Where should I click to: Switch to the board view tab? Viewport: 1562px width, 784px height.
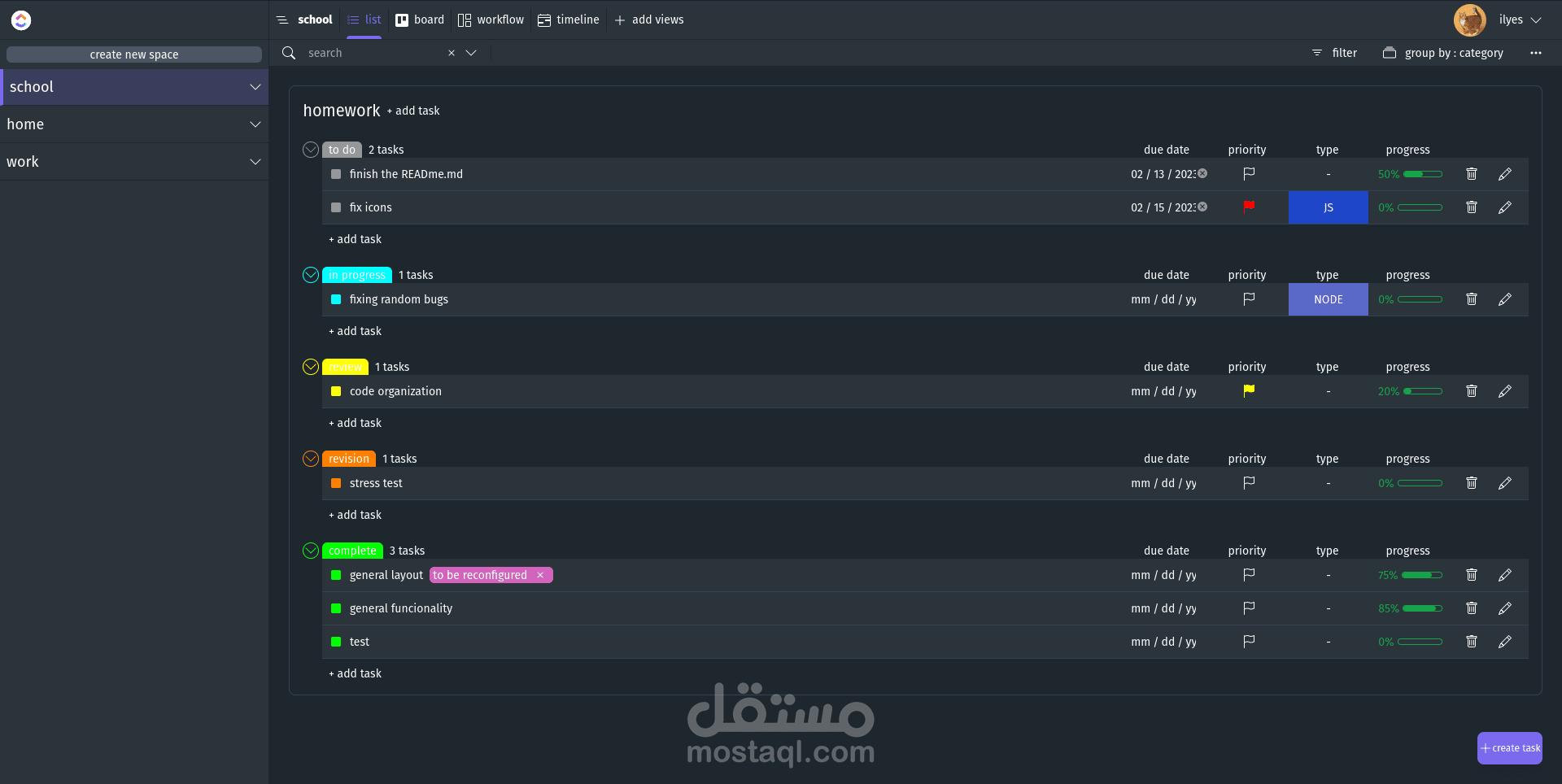tap(420, 20)
